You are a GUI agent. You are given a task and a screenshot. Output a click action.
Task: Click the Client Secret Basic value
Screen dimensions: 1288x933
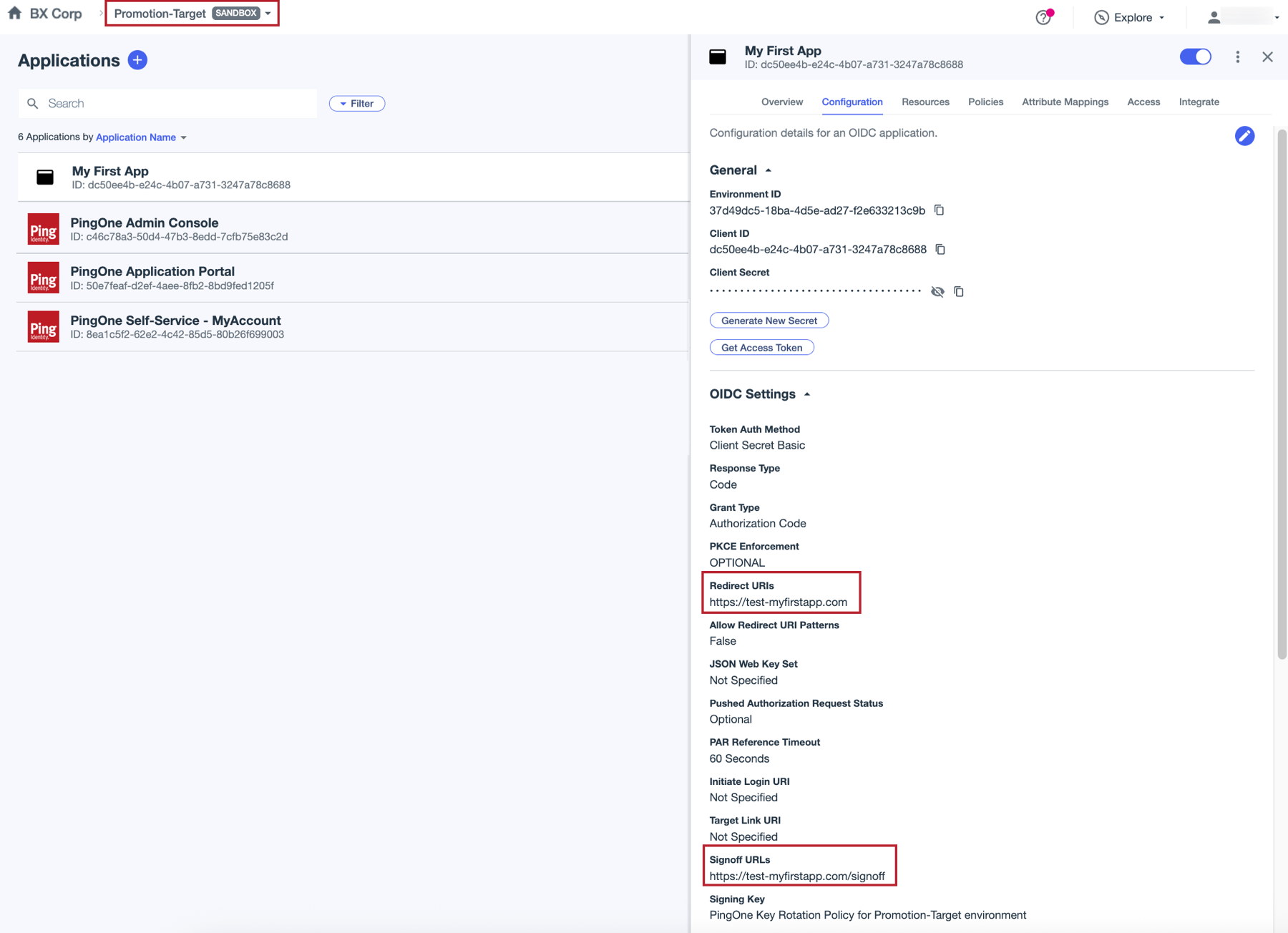click(757, 446)
